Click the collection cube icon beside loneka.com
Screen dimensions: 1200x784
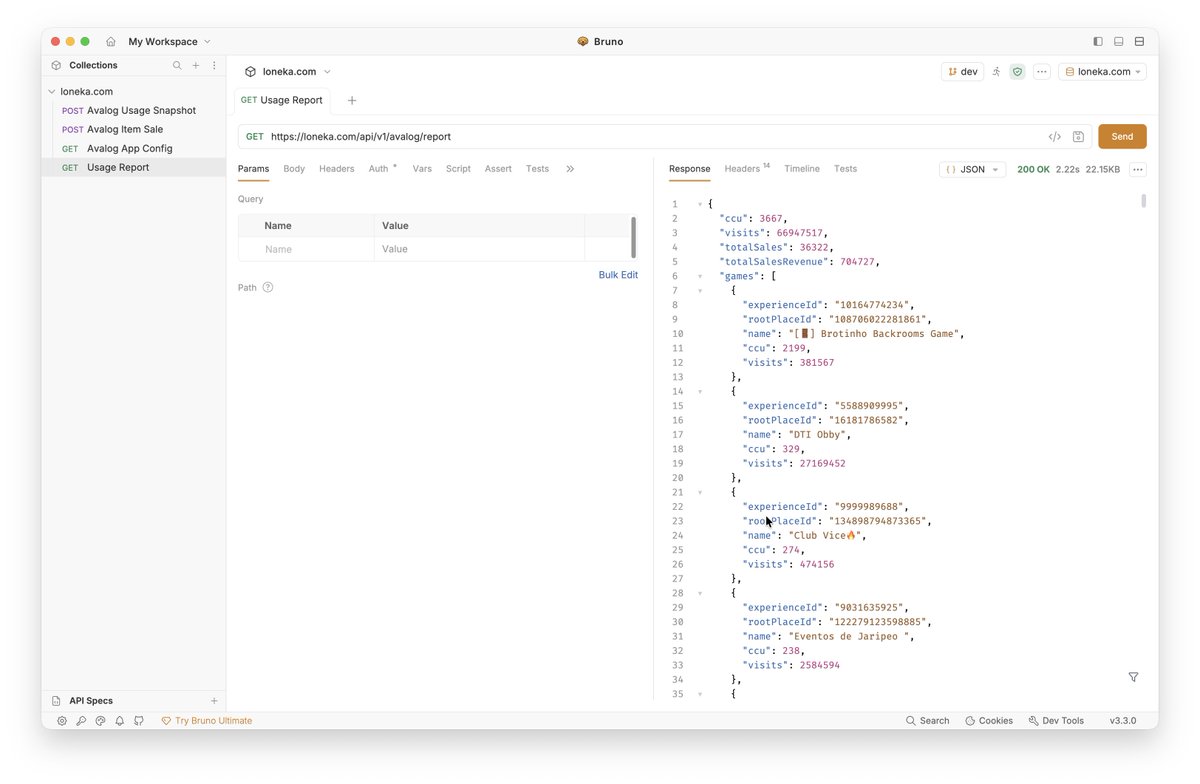tap(250, 72)
